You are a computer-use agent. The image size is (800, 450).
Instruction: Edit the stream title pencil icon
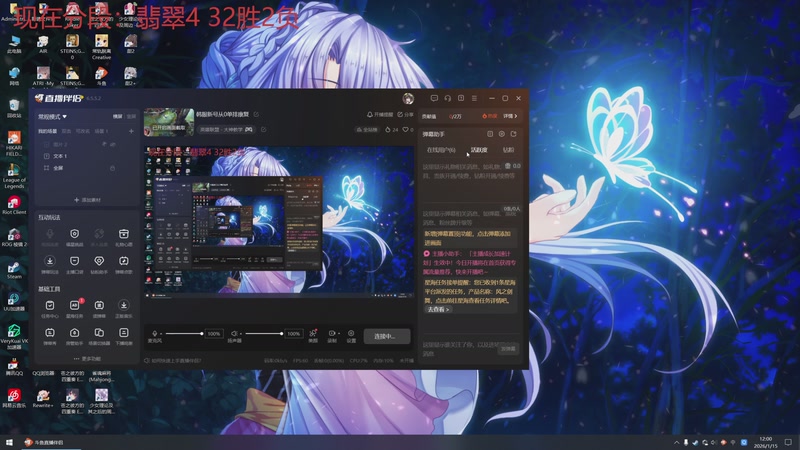click(x=256, y=114)
